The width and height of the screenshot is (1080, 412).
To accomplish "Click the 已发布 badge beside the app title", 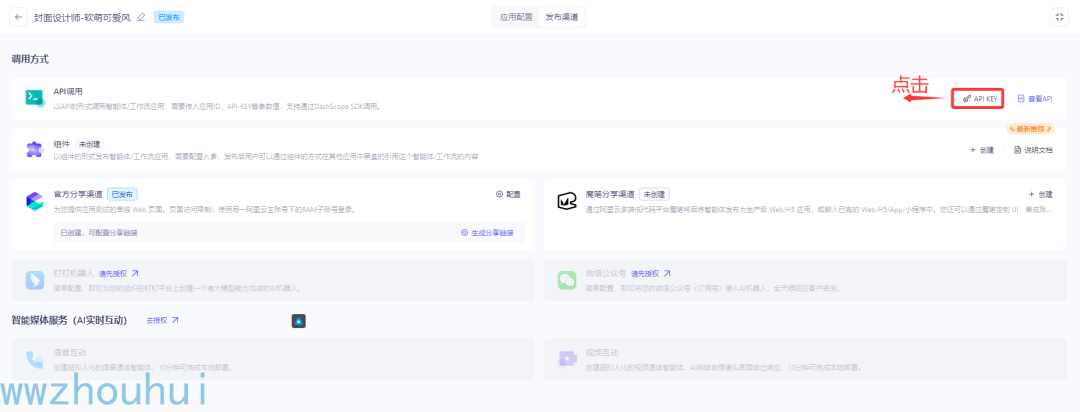I will pyautogui.click(x=169, y=17).
